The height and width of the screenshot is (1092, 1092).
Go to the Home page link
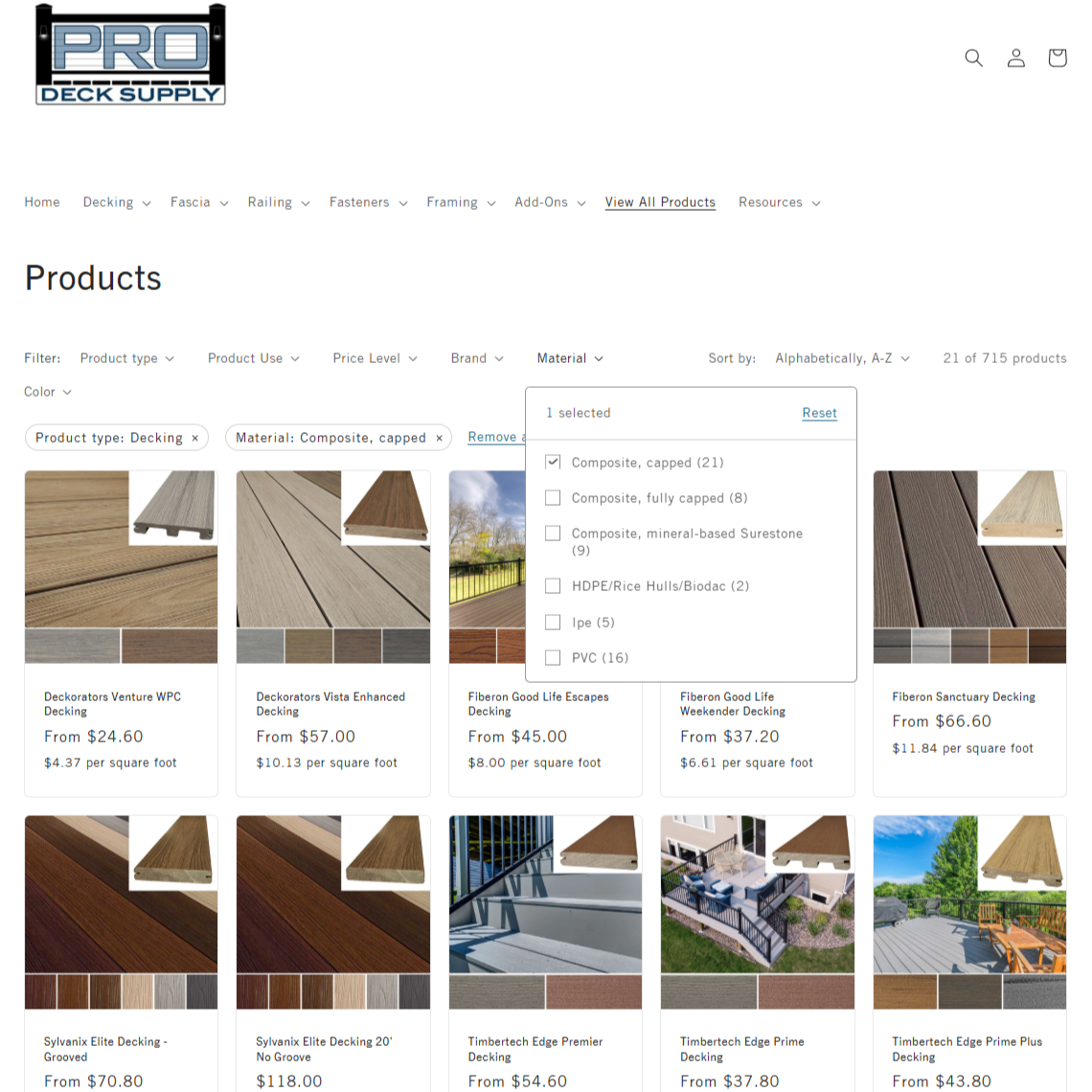[42, 202]
